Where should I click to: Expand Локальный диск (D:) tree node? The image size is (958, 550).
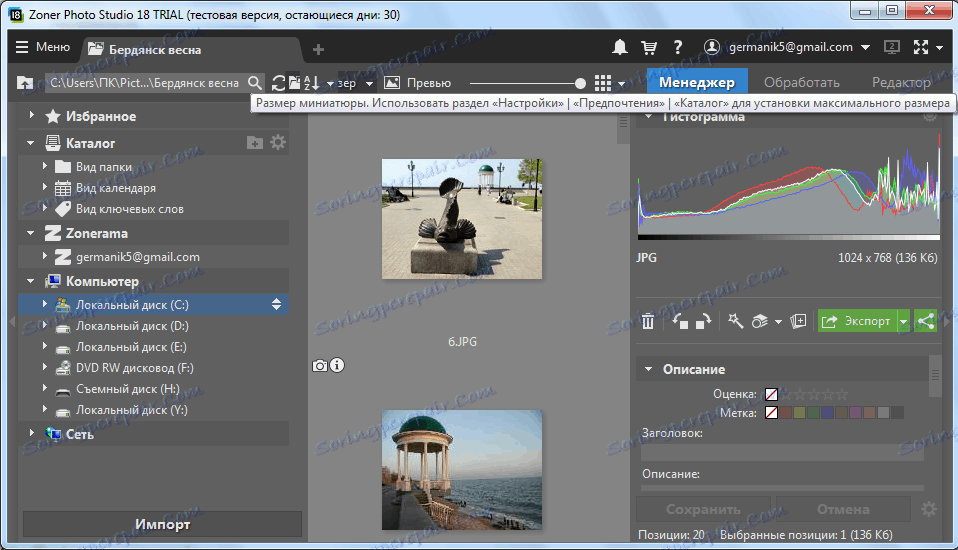point(44,326)
